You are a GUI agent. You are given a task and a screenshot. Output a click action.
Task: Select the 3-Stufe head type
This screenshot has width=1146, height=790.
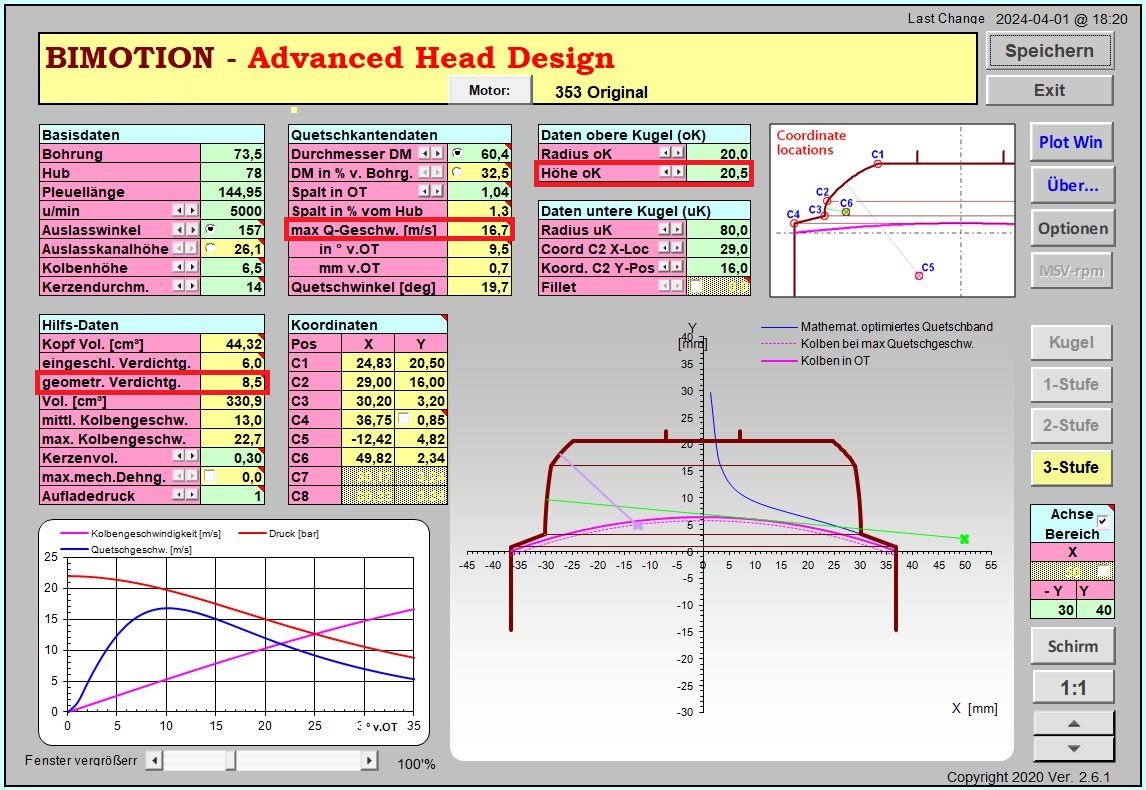click(x=1071, y=467)
